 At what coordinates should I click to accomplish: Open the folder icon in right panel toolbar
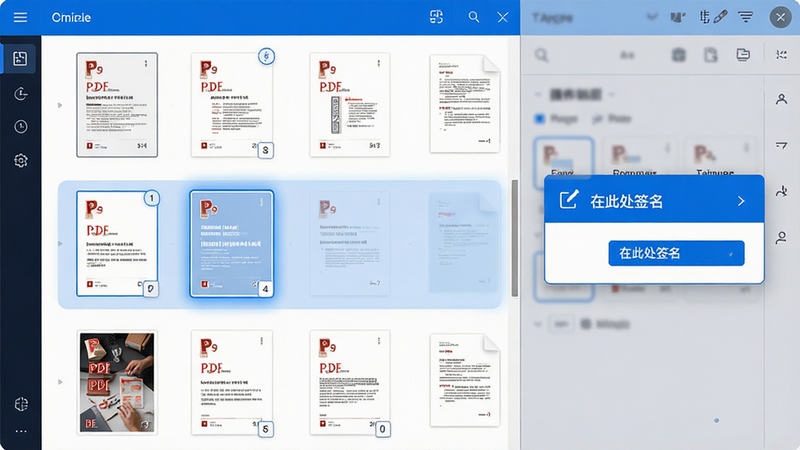tap(743, 55)
